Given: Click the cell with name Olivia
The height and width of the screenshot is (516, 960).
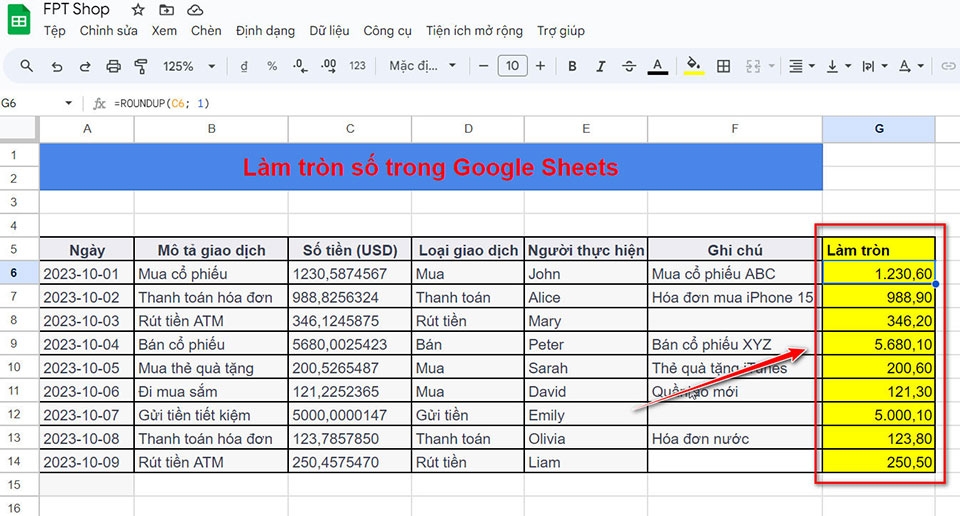Looking at the screenshot, I should (585, 438).
